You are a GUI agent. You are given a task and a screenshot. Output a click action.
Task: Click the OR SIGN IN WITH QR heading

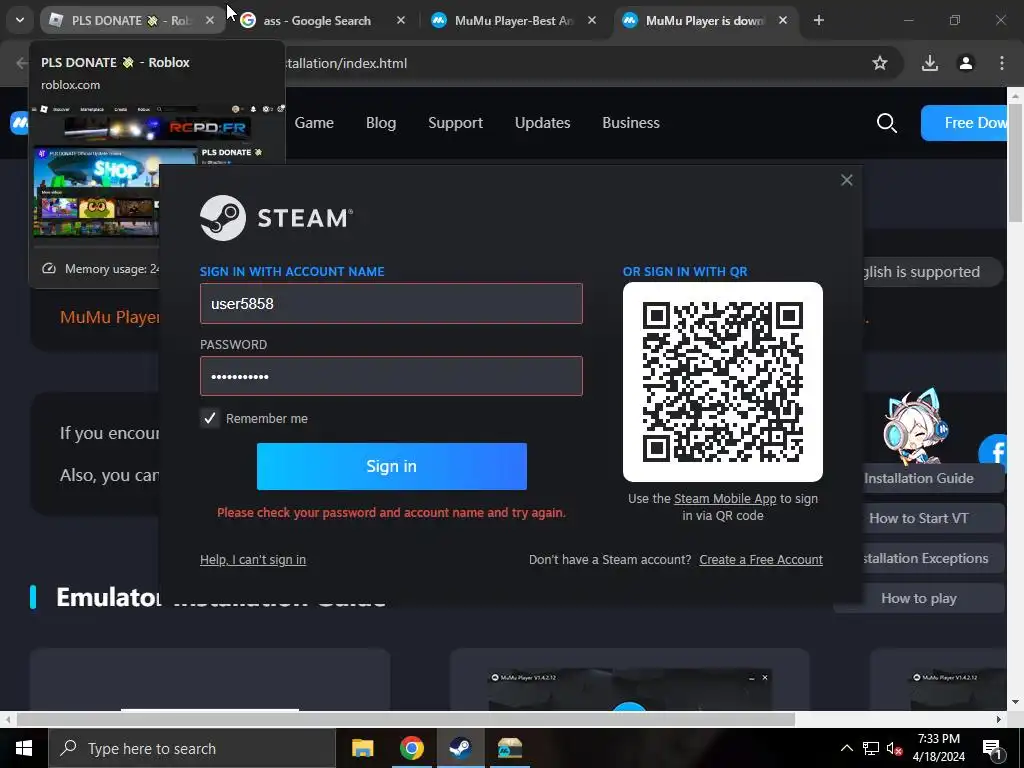(x=685, y=272)
